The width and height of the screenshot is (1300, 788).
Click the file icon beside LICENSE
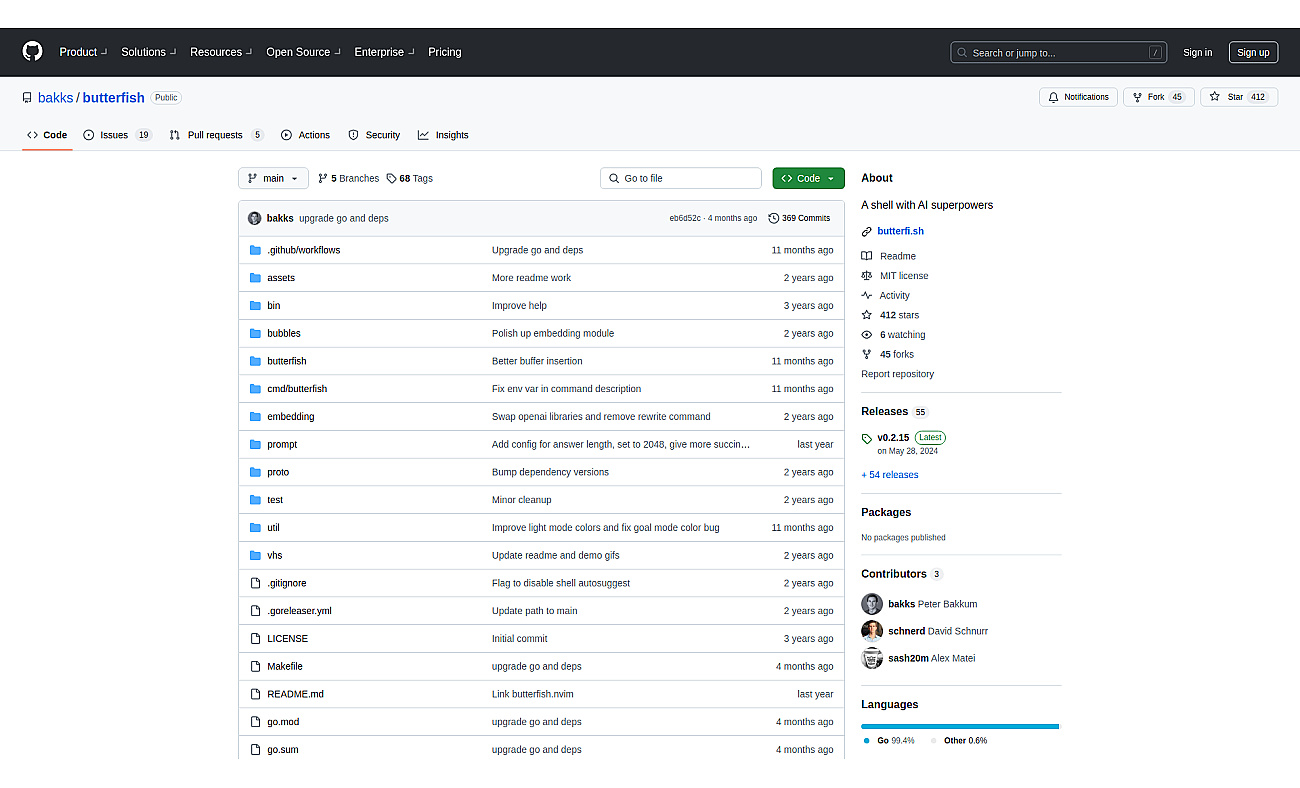(255, 638)
